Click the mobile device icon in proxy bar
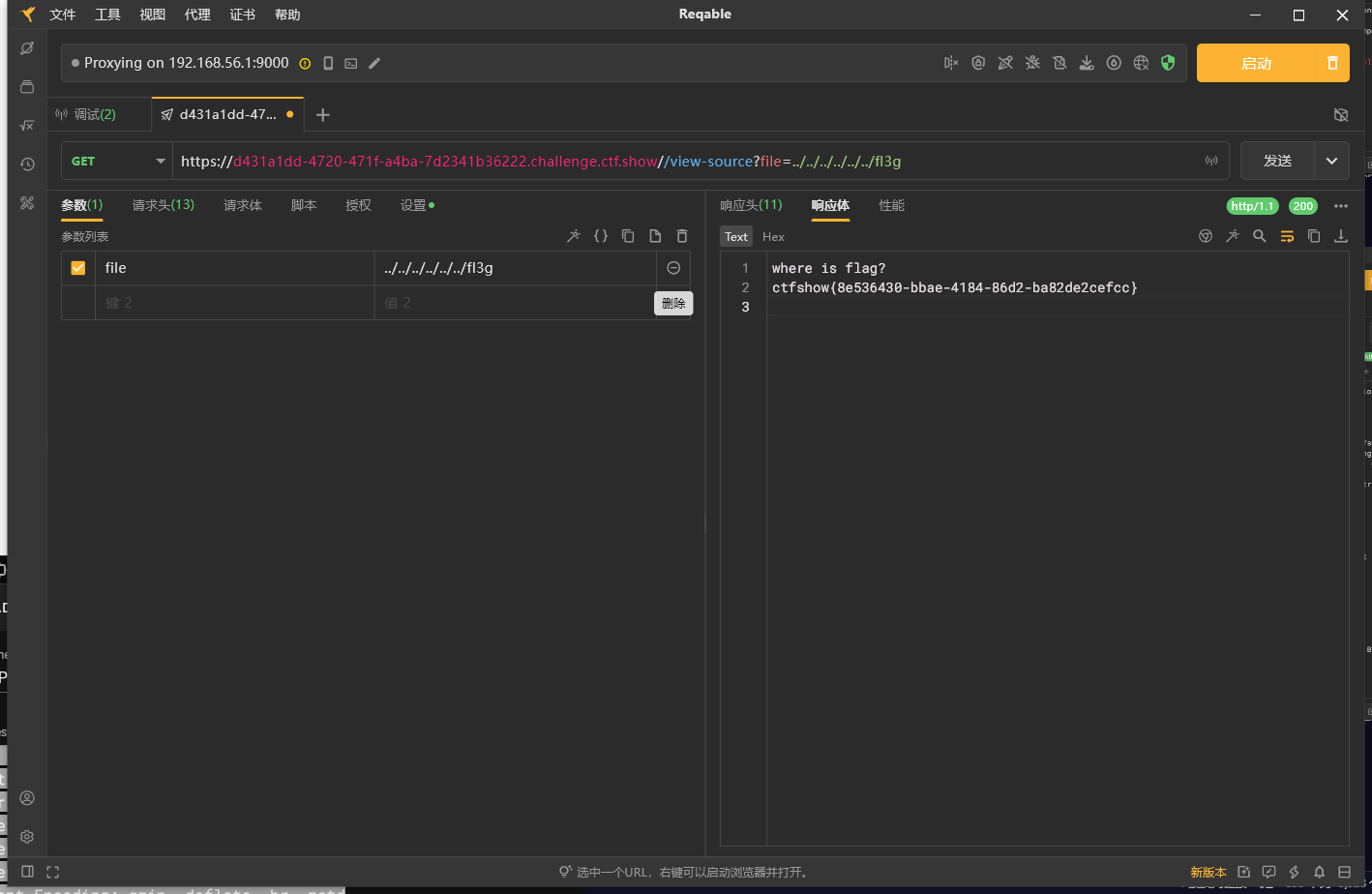1372x894 pixels. [328, 63]
